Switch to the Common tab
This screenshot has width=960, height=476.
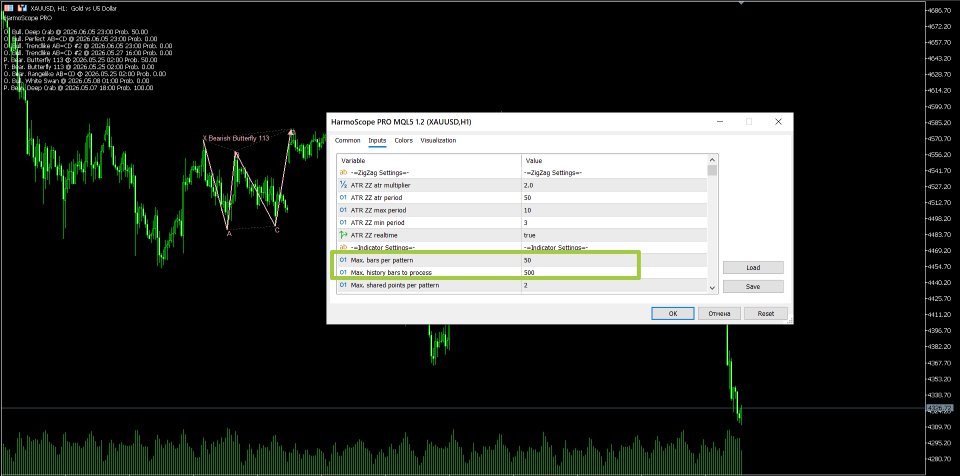(x=347, y=140)
